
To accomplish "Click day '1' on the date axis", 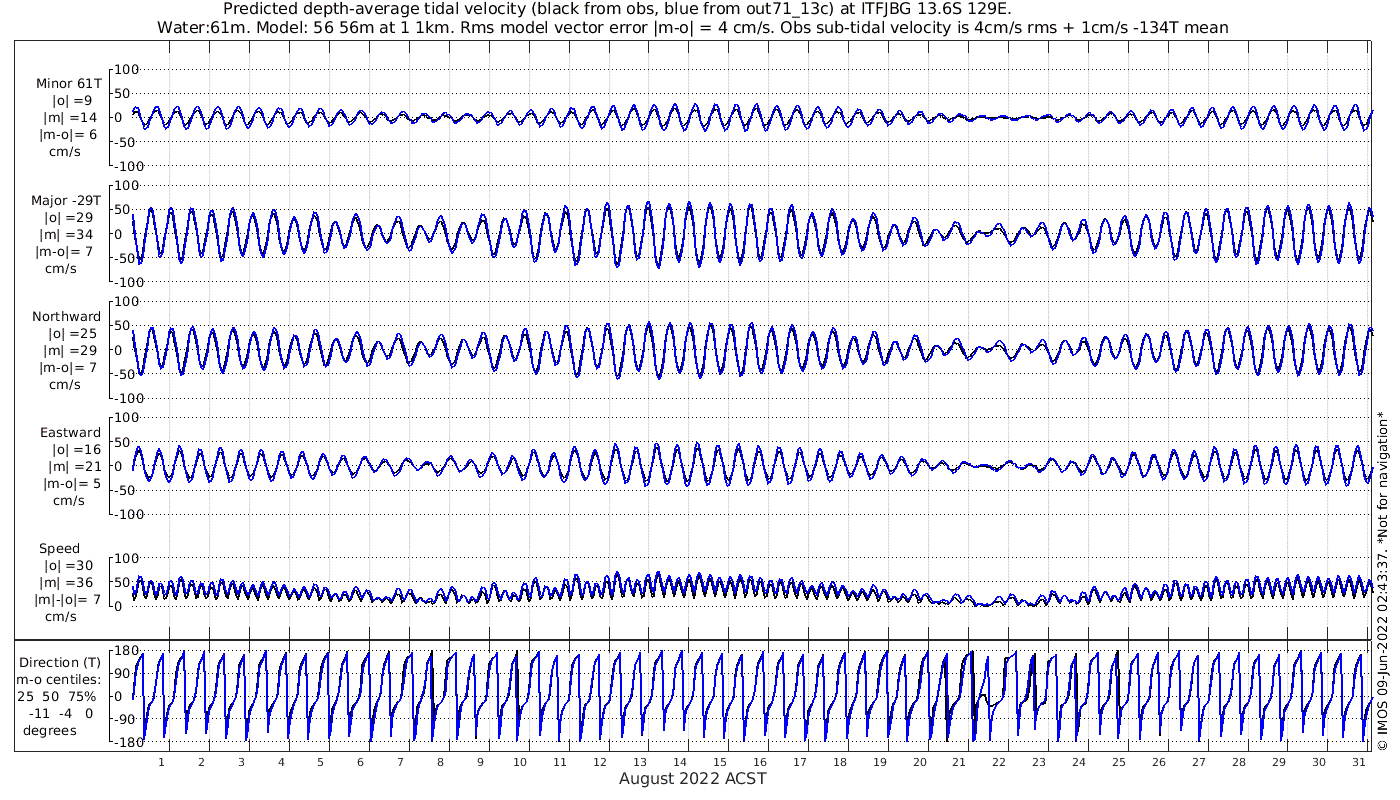I will tap(161, 762).
